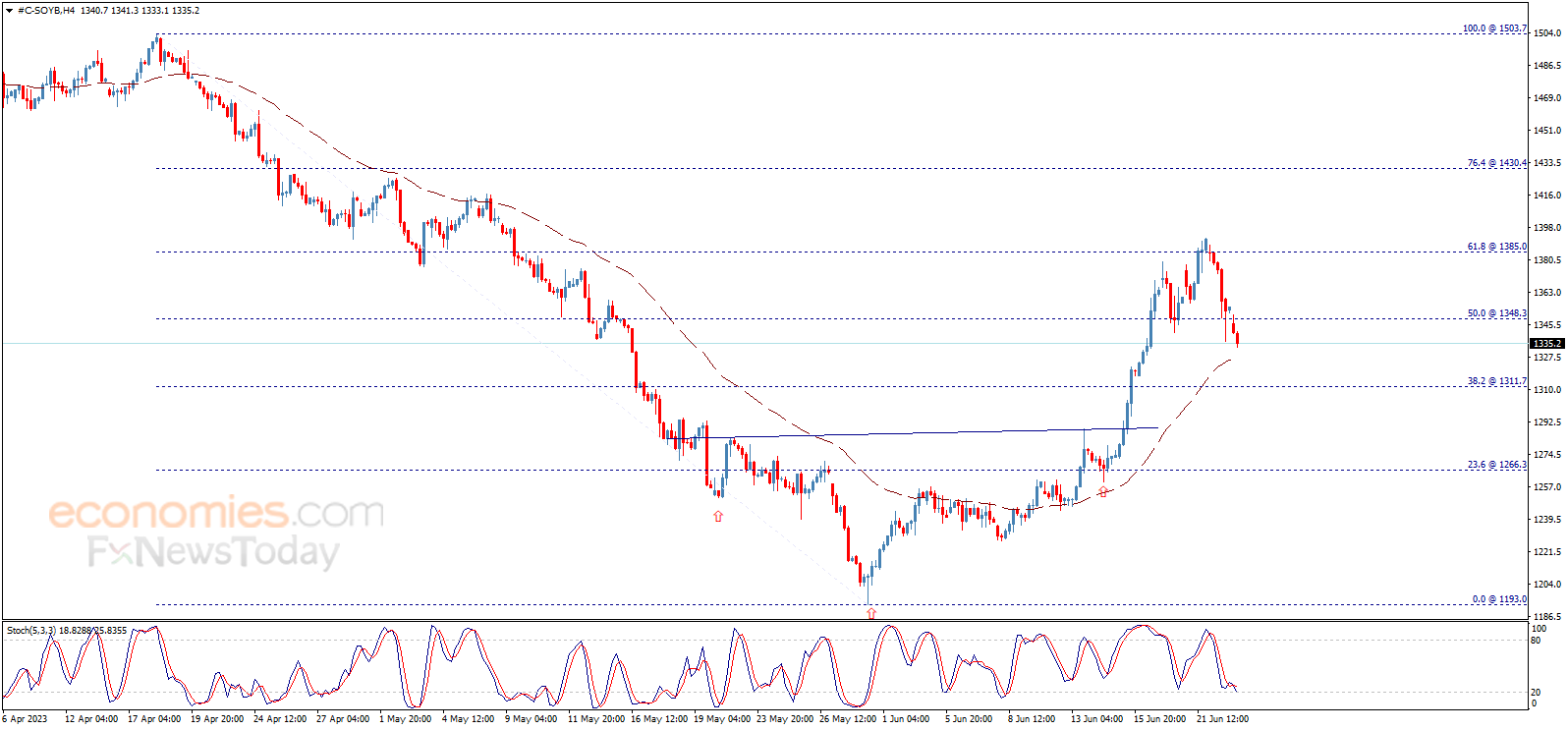Click the 1416.0 price axis value
Screen dimensions: 1568x730
click(x=1547, y=196)
